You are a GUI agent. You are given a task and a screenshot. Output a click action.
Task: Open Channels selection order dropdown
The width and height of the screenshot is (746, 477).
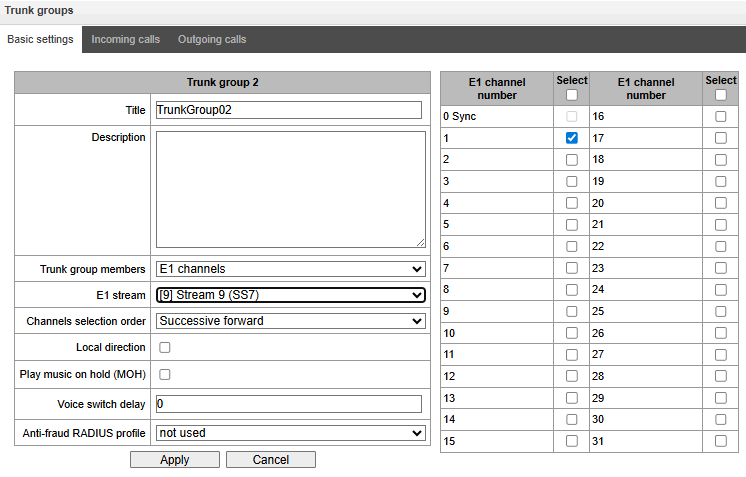point(290,321)
